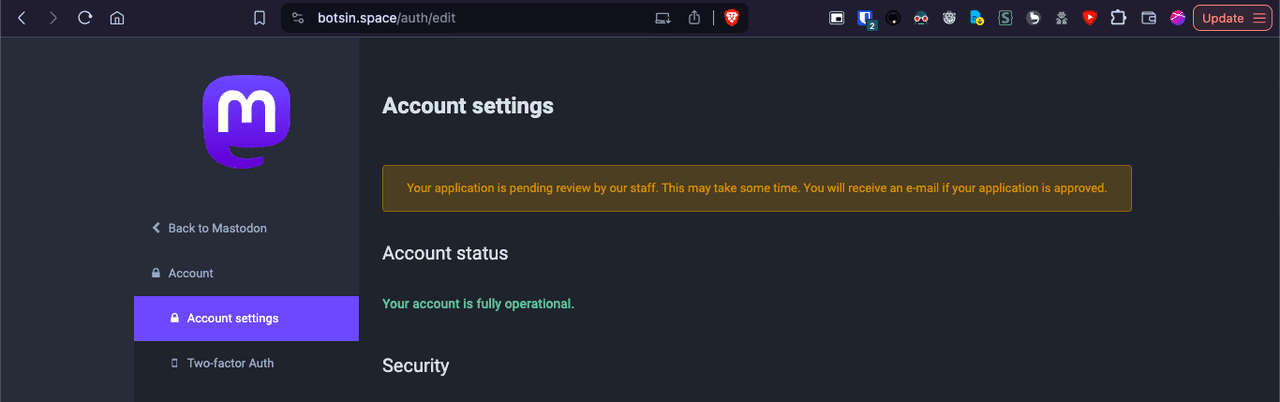Open the Bitwarden extension
This screenshot has width=1280, height=402.
pyautogui.click(x=864, y=18)
